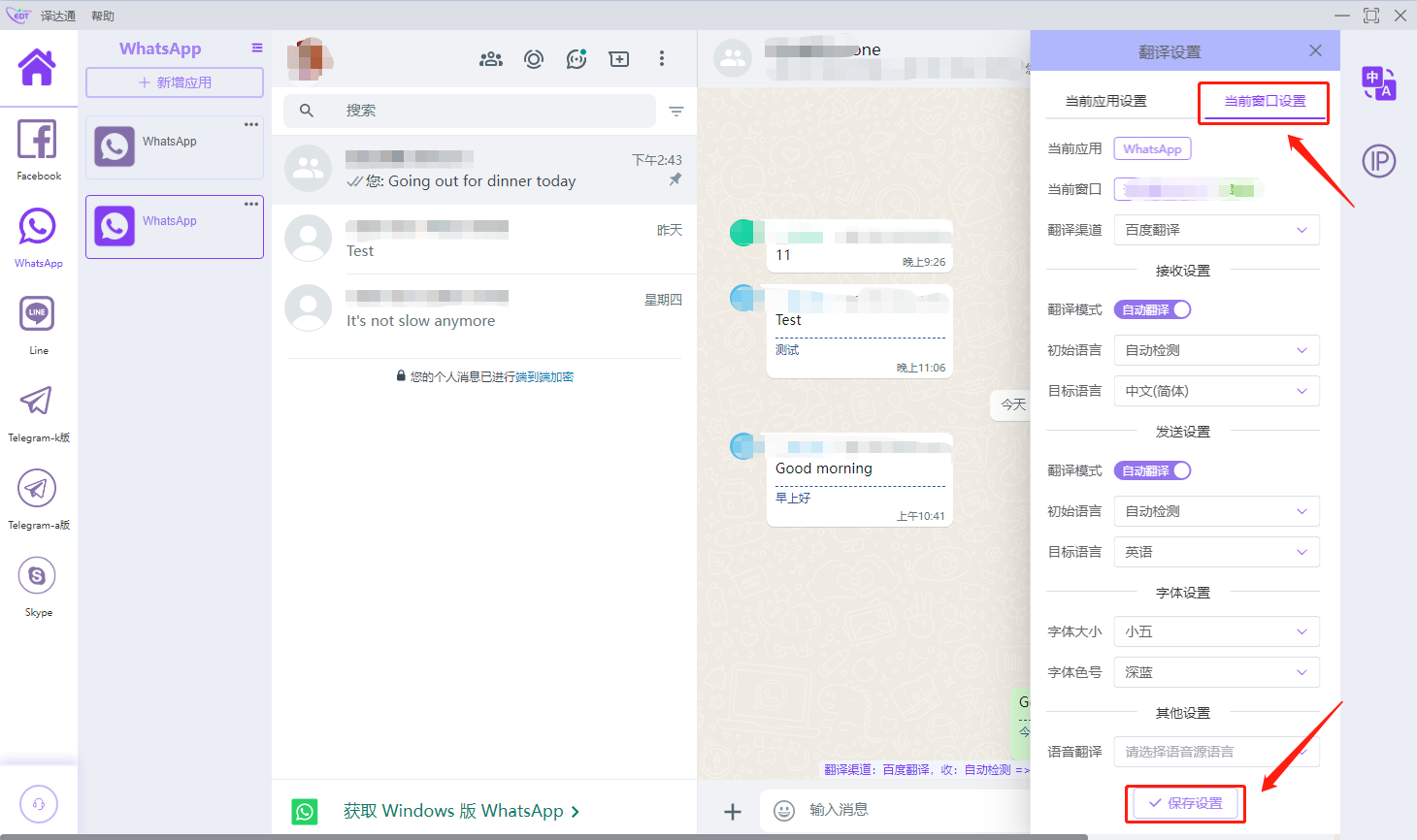This screenshot has width=1417, height=840.
Task: Switch to 当前应用设置 tab
Action: click(1105, 101)
